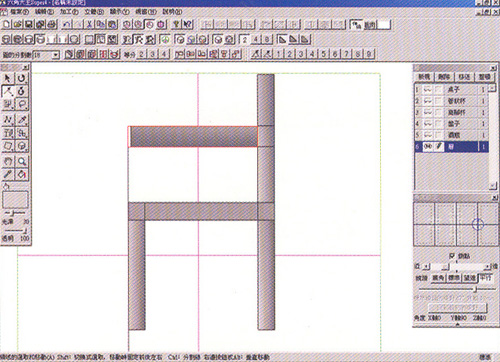Image resolution: width=500 pixels, height=362 pixels.
Task: Click the layer list scroll-down arrow
Action: pos(493,186)
